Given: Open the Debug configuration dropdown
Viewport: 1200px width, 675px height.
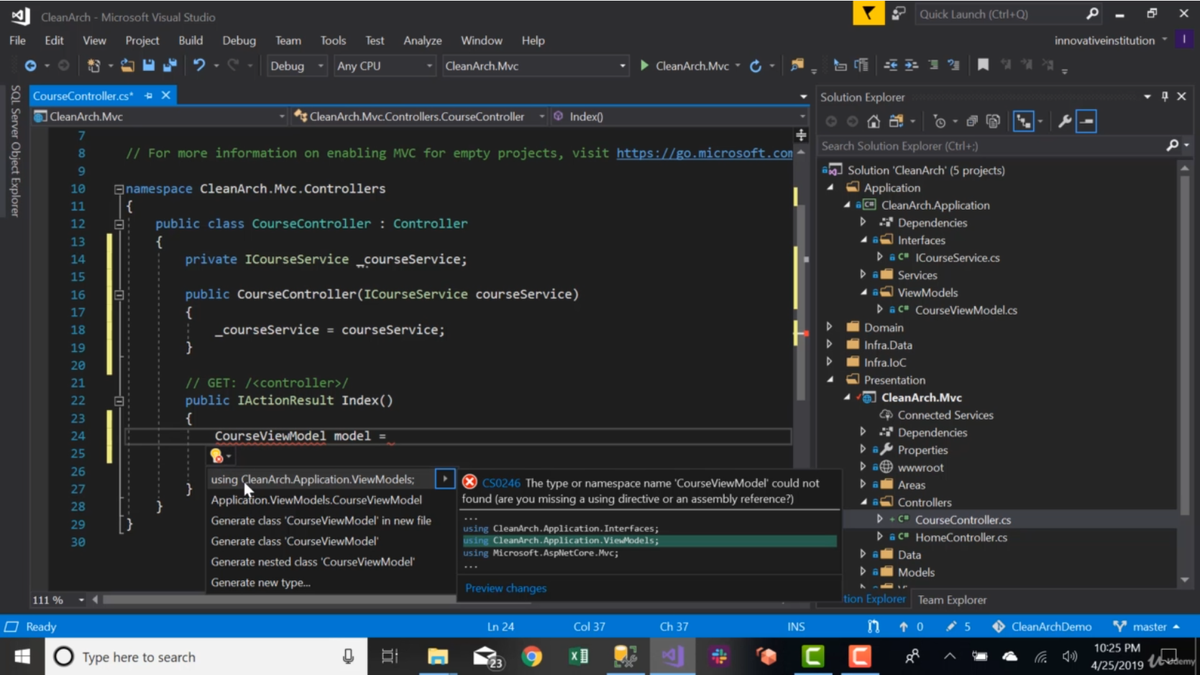Looking at the screenshot, I should click(x=297, y=66).
